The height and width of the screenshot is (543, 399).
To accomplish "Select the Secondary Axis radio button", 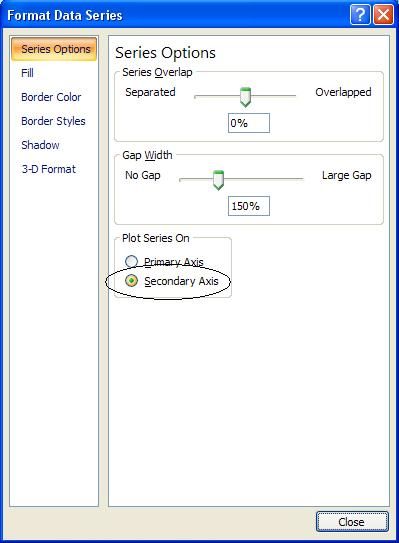I will (x=131, y=281).
